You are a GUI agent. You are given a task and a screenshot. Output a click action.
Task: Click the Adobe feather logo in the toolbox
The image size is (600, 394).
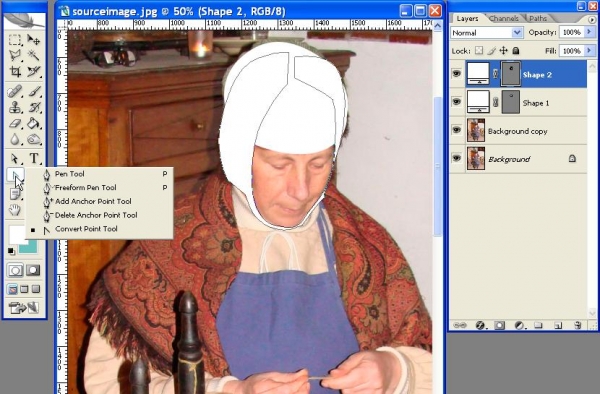tap(24, 21)
